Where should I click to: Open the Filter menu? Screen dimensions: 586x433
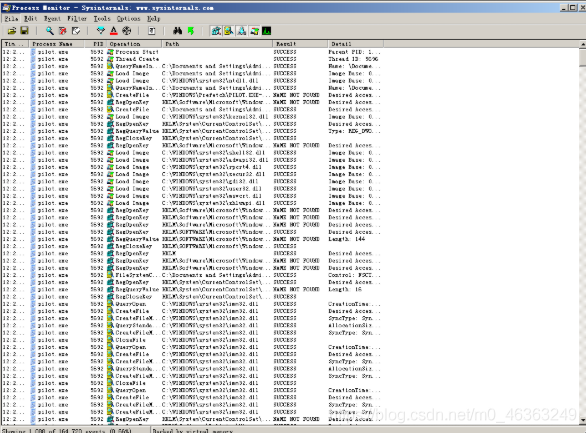tap(77, 18)
